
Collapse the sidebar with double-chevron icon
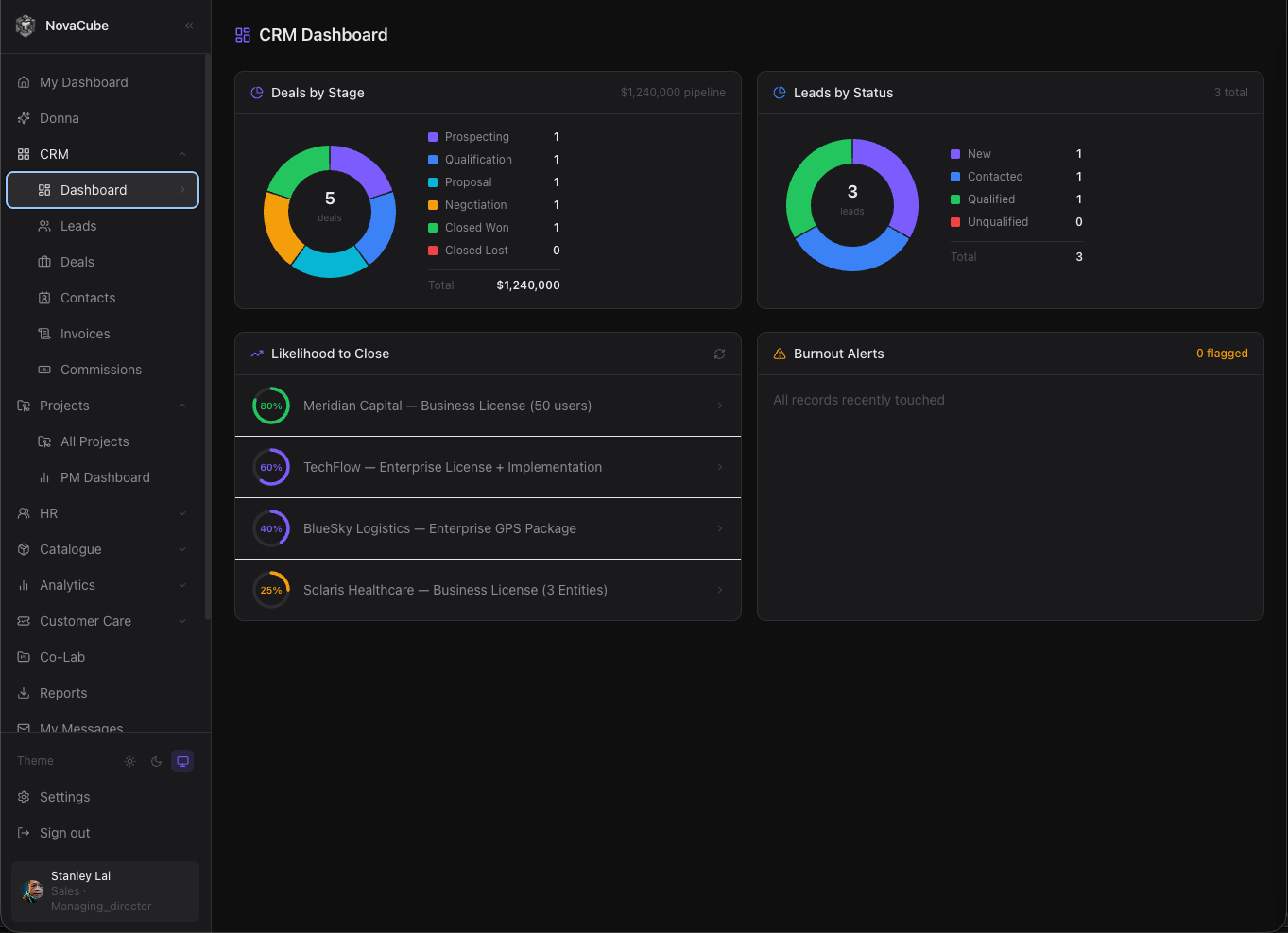coord(189,26)
